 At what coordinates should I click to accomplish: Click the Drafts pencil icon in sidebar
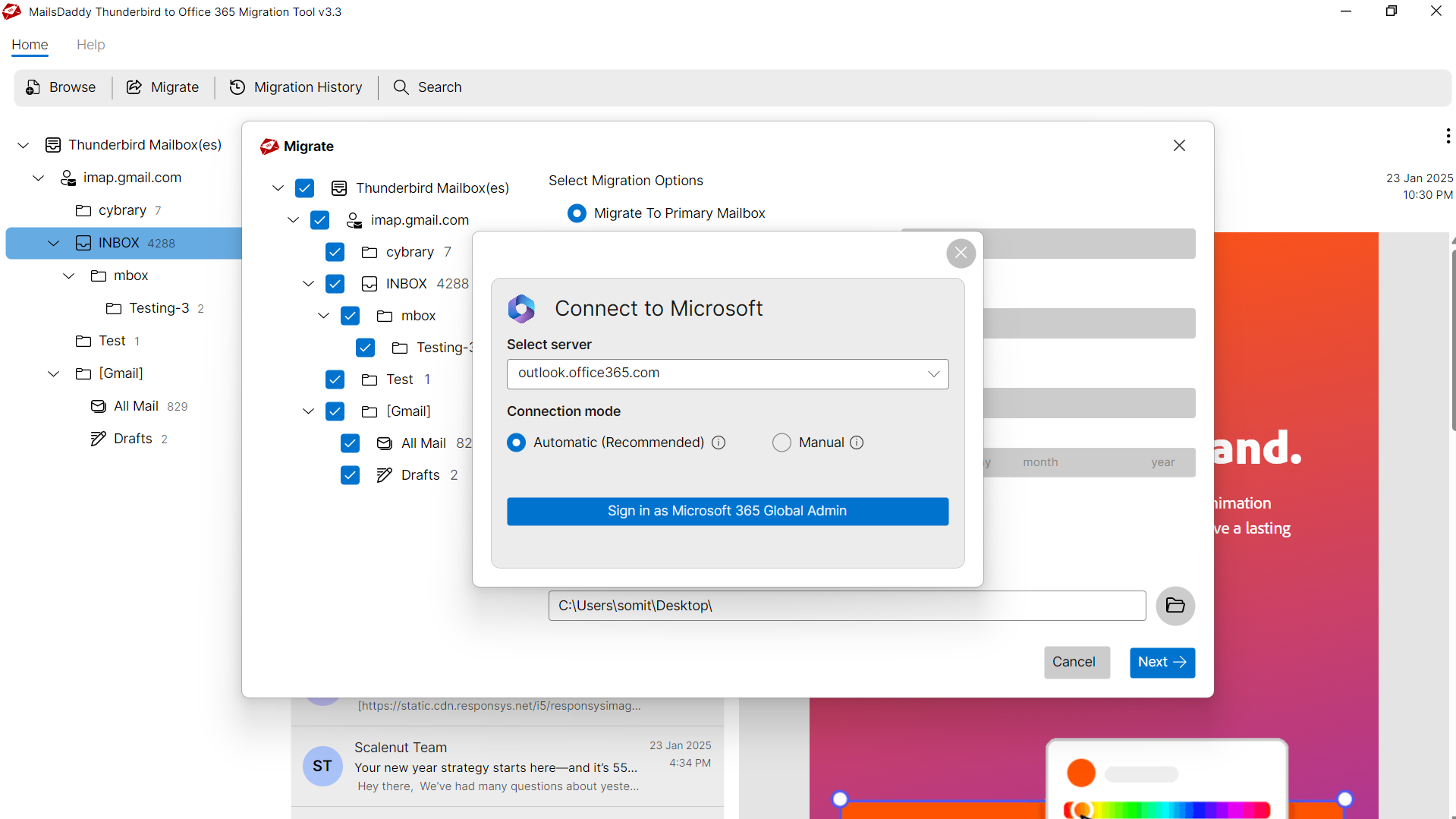point(99,439)
